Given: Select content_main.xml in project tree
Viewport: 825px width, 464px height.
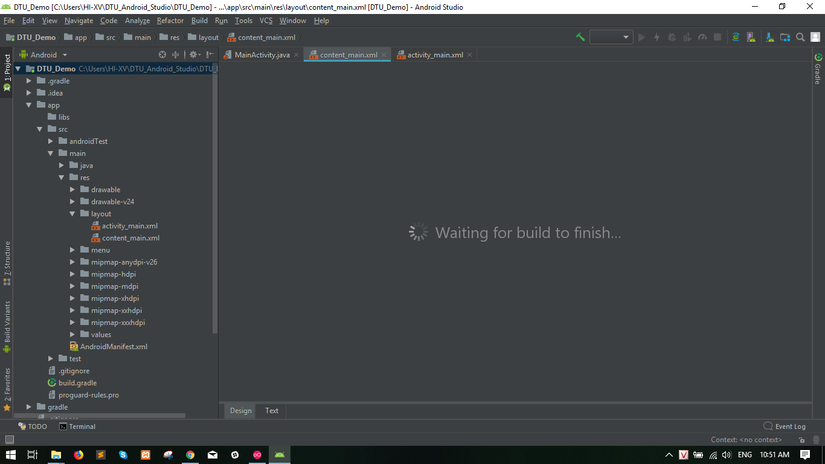Looking at the screenshot, I should [x=125, y=238].
